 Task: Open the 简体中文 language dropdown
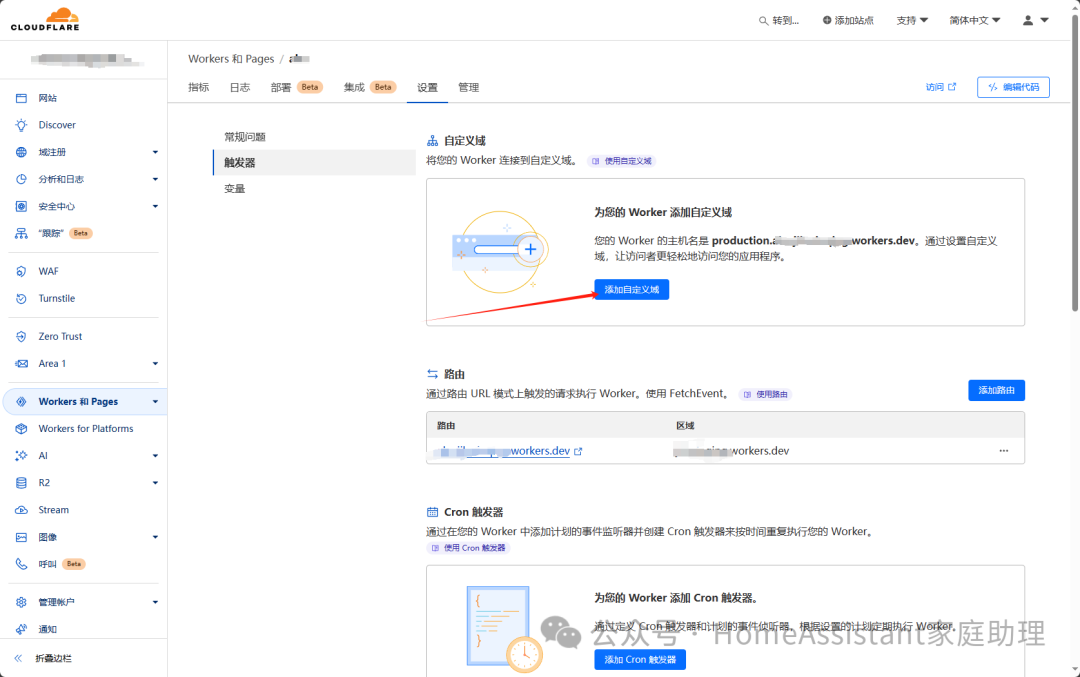[975, 21]
